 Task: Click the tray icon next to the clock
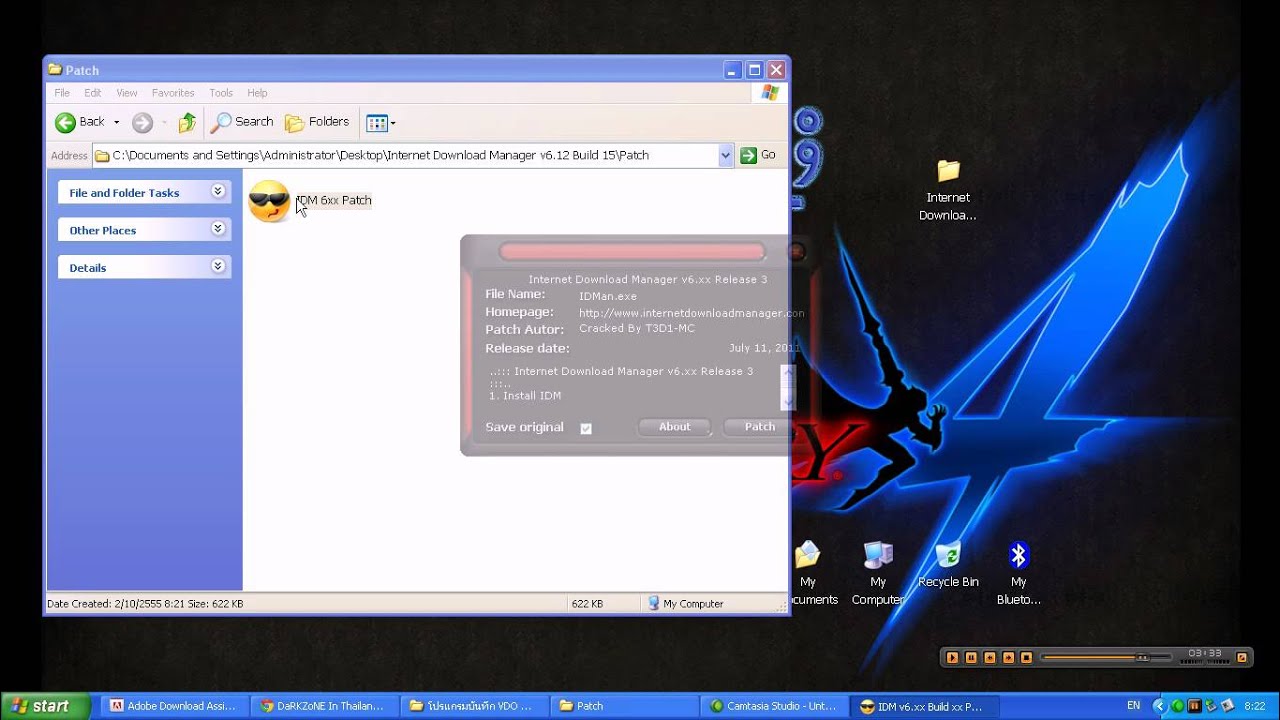pos(1227,706)
